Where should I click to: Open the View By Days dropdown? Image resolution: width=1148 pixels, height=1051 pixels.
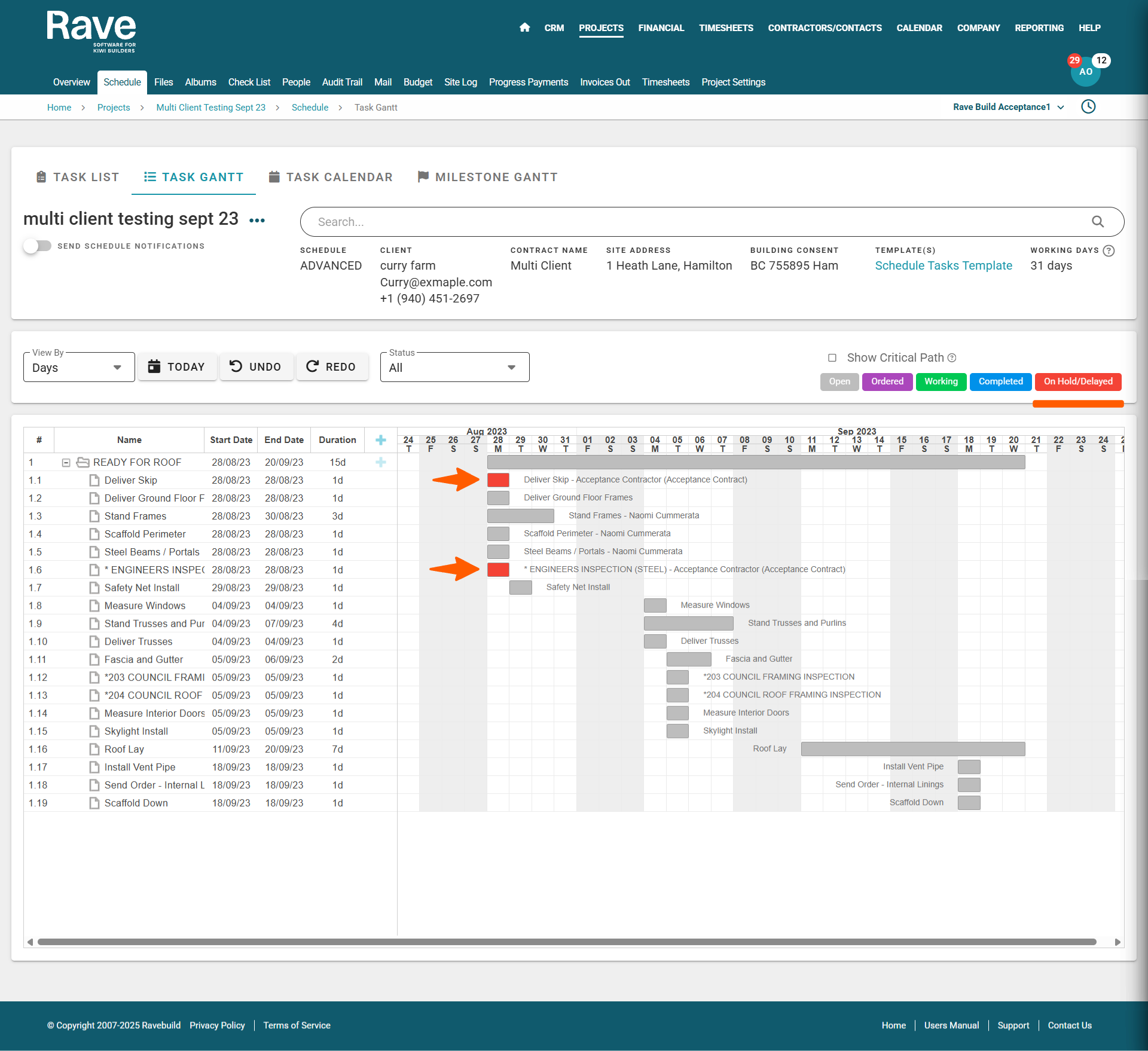(78, 367)
